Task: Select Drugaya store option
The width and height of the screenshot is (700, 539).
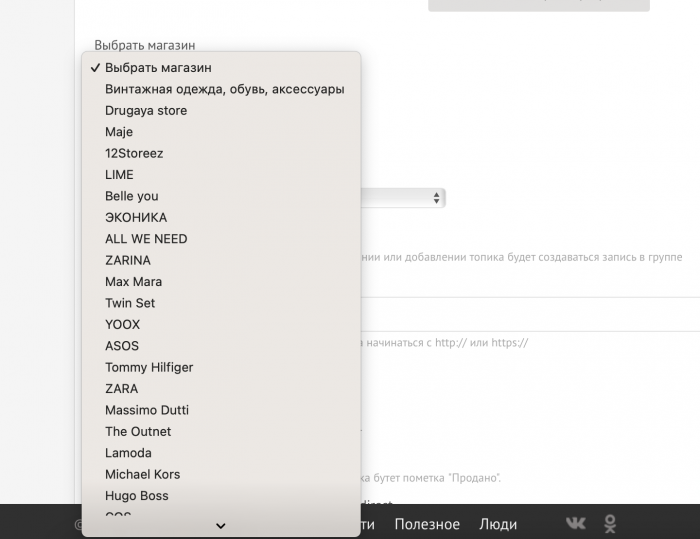Action: tap(221, 111)
